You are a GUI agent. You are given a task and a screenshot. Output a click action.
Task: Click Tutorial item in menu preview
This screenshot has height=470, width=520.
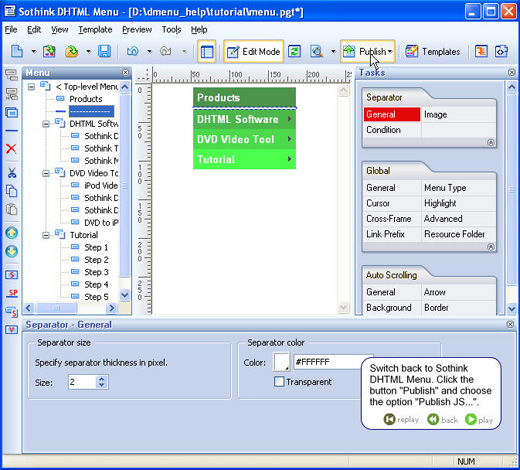click(244, 159)
